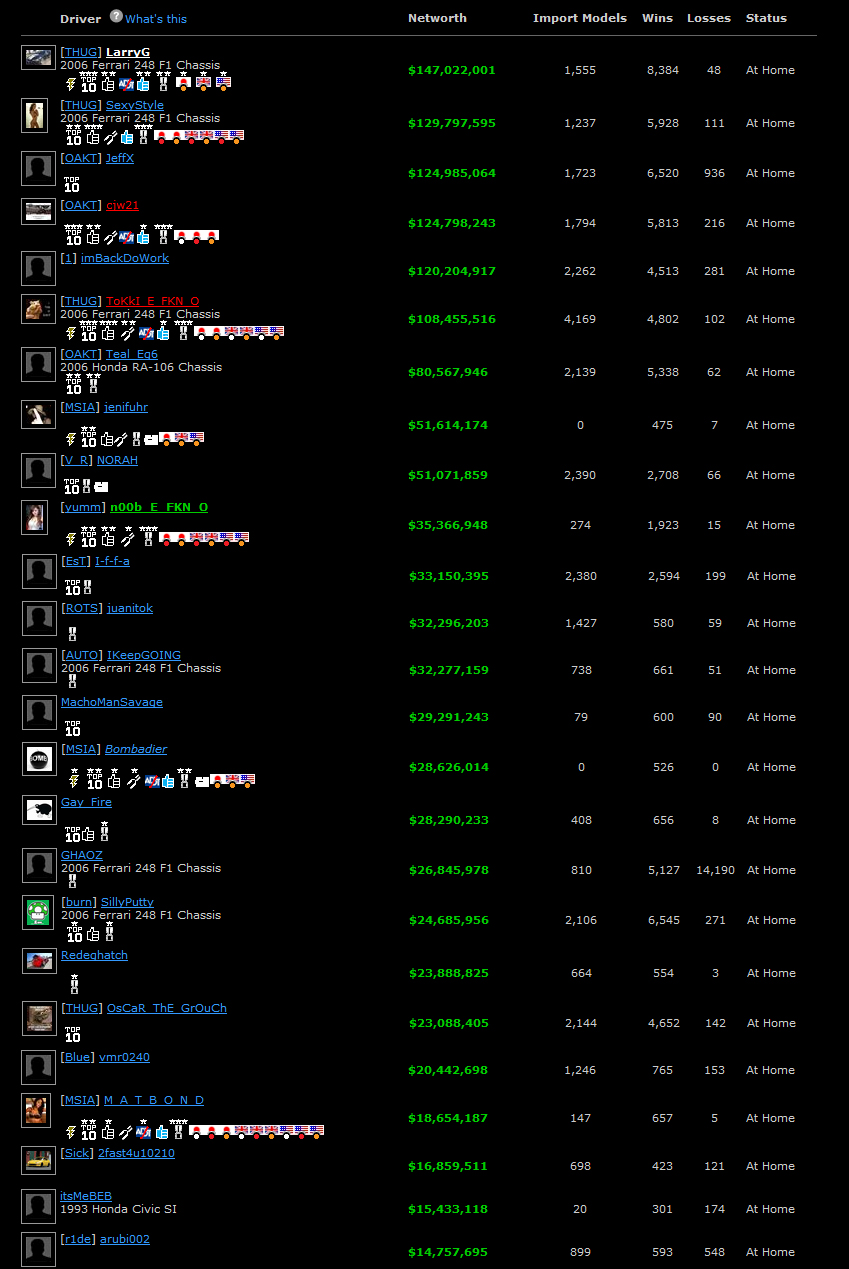Click the Networth column header
The image size is (849, 1269).
tap(437, 18)
